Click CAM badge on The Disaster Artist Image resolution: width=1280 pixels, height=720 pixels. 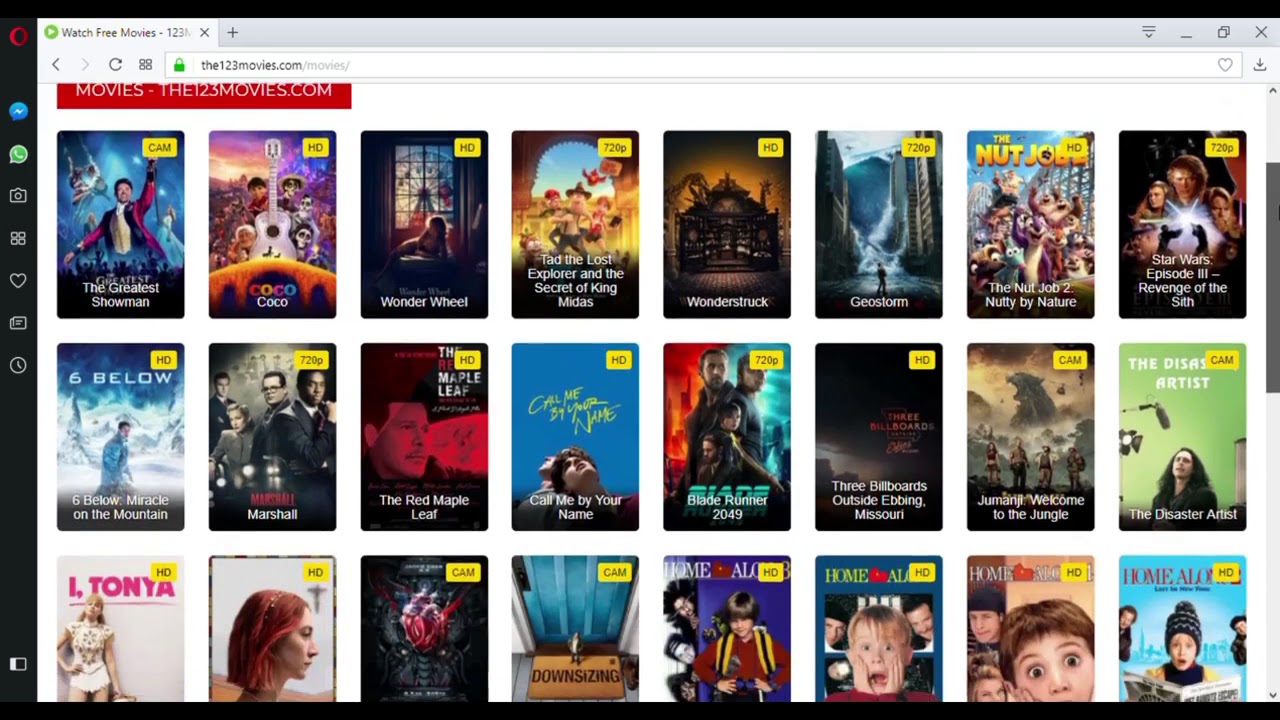(1221, 360)
